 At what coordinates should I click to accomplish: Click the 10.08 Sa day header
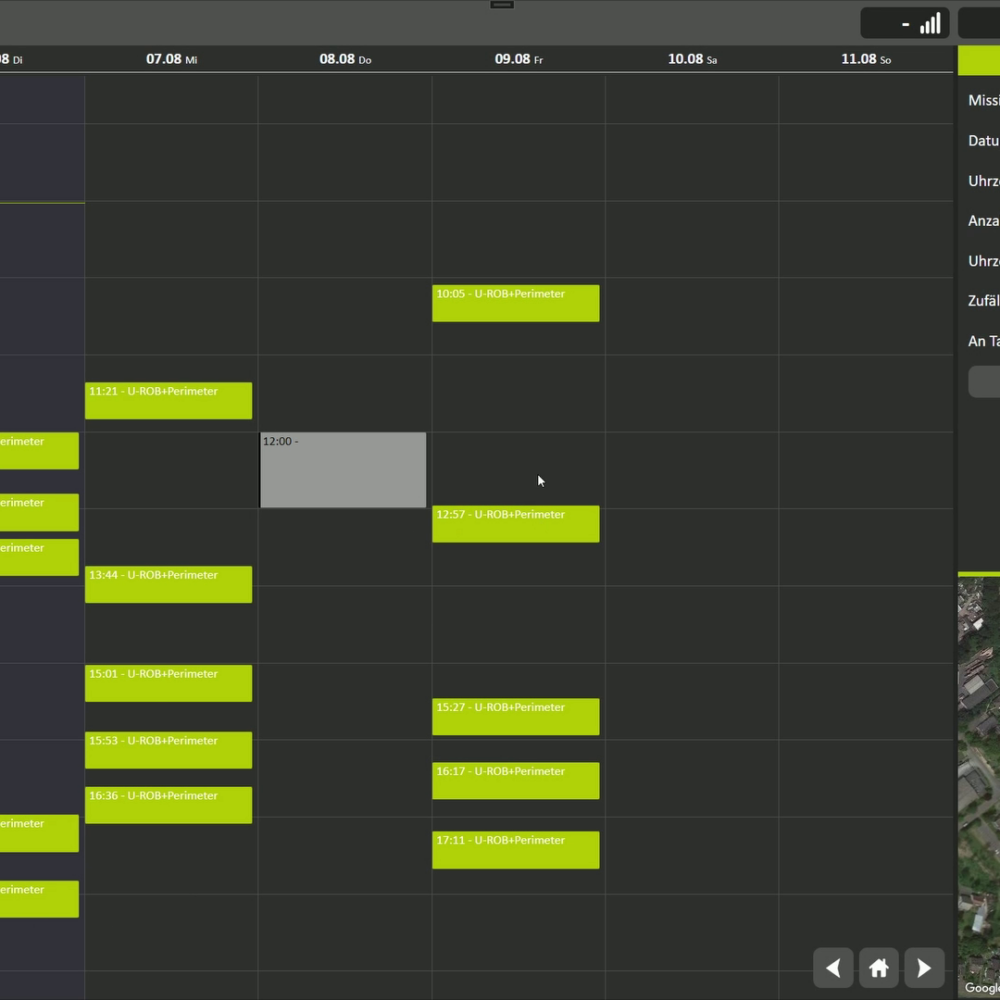[692, 59]
